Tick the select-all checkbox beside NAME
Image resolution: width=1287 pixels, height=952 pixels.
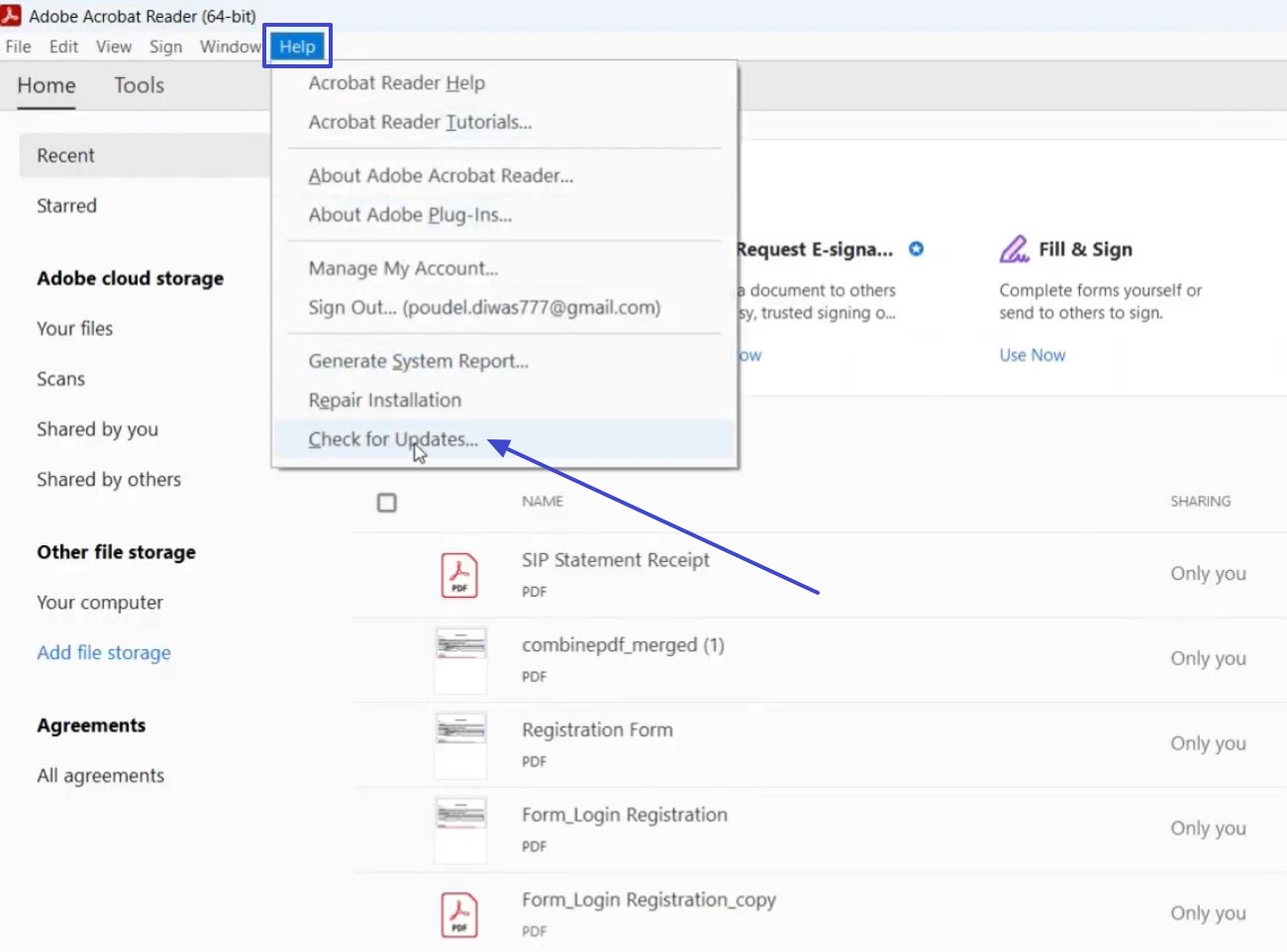point(387,503)
